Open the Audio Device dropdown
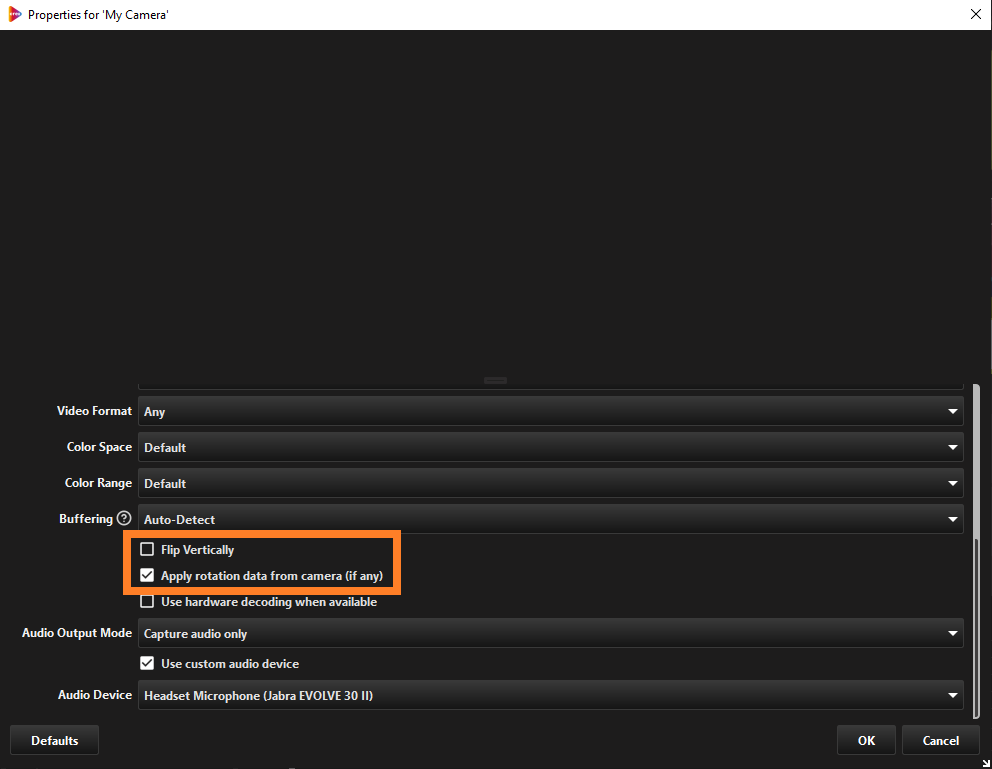The width and height of the screenshot is (992, 769). (x=550, y=695)
